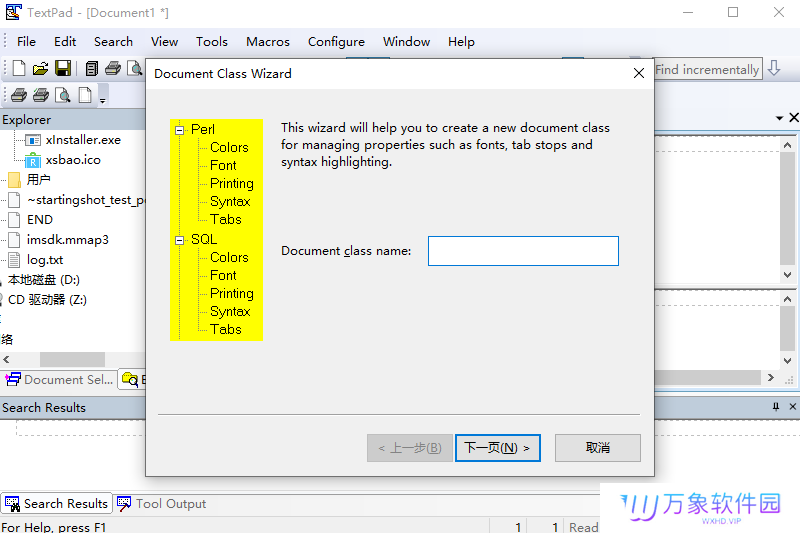Open the File menu
This screenshot has width=800, height=533.
click(26, 42)
